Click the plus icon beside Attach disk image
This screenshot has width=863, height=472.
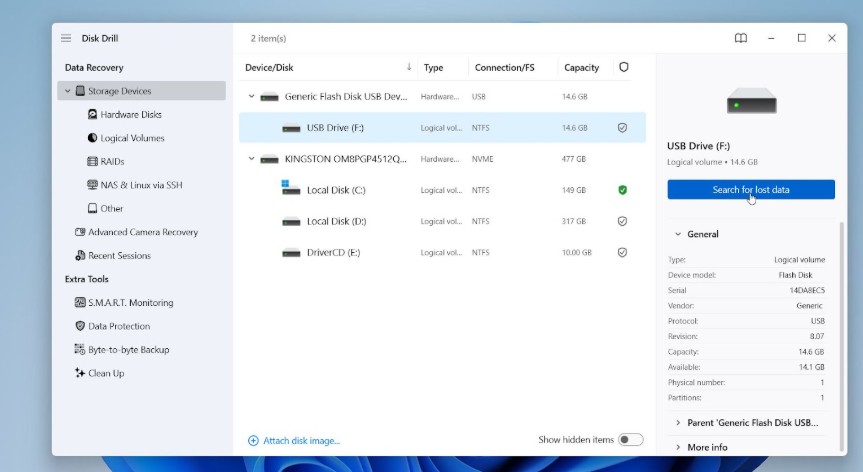pos(253,441)
